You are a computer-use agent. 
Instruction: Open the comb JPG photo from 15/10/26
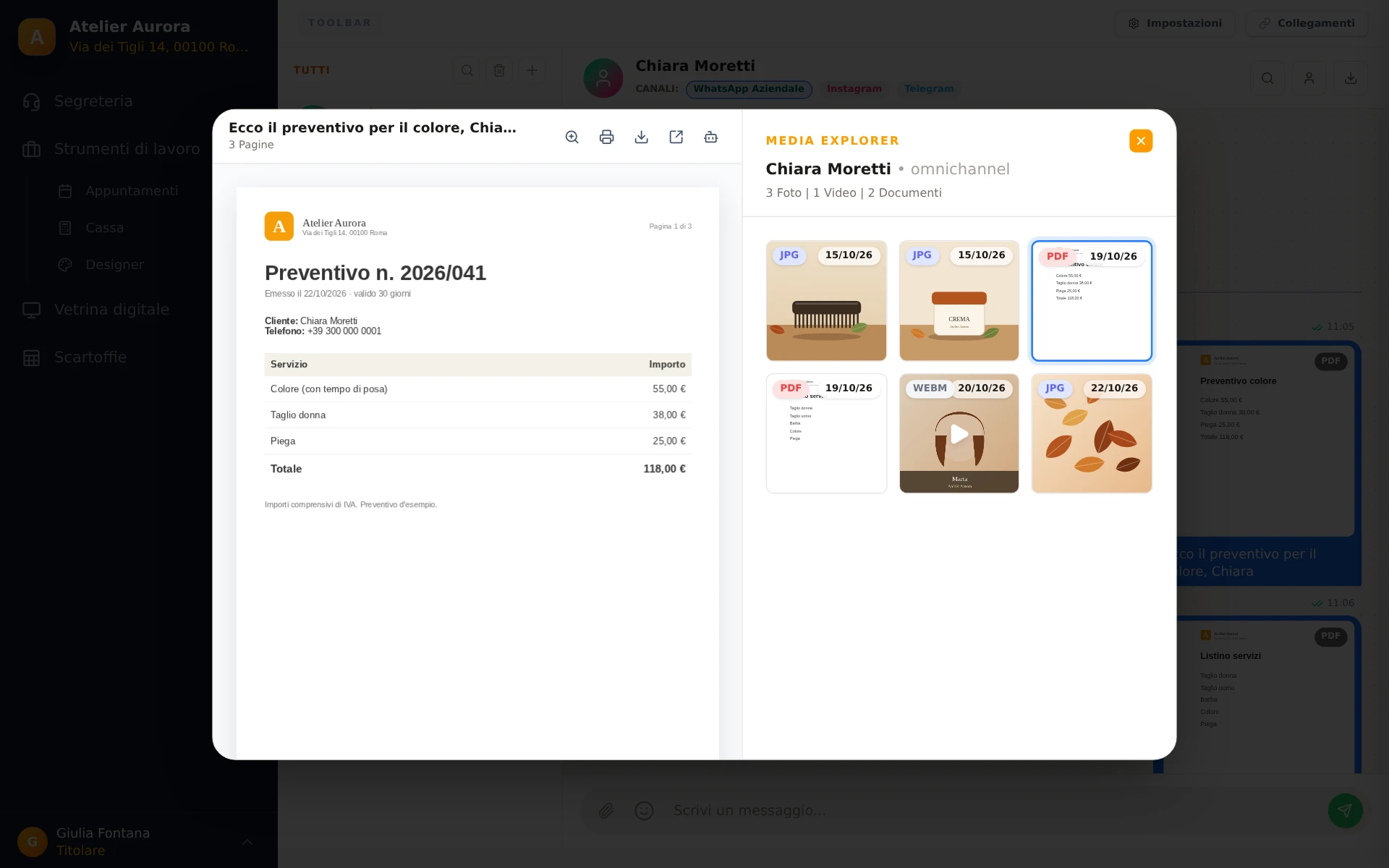(826, 300)
